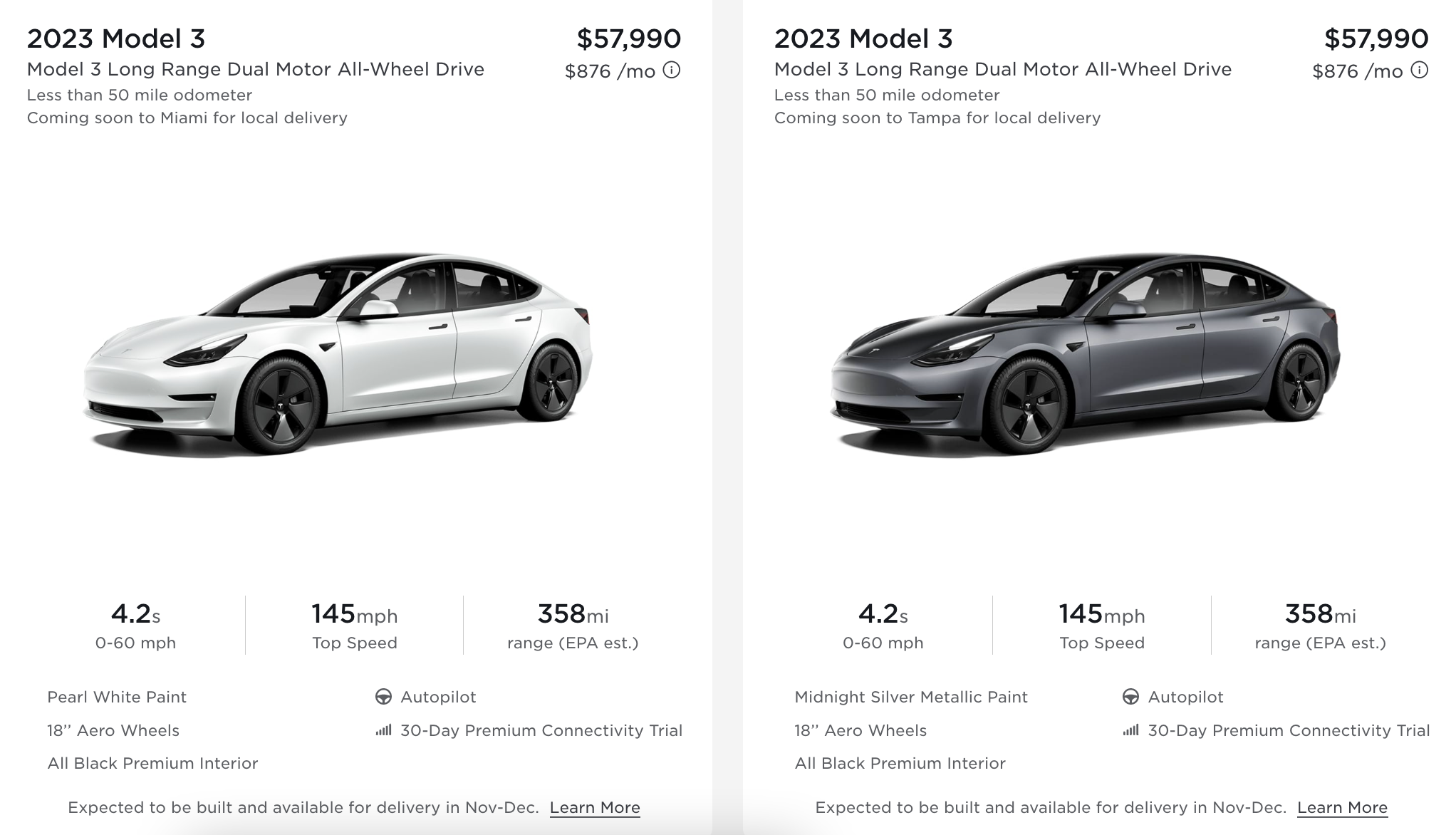
Task: Click the $57,990 price on Miami listing
Action: 629,38
